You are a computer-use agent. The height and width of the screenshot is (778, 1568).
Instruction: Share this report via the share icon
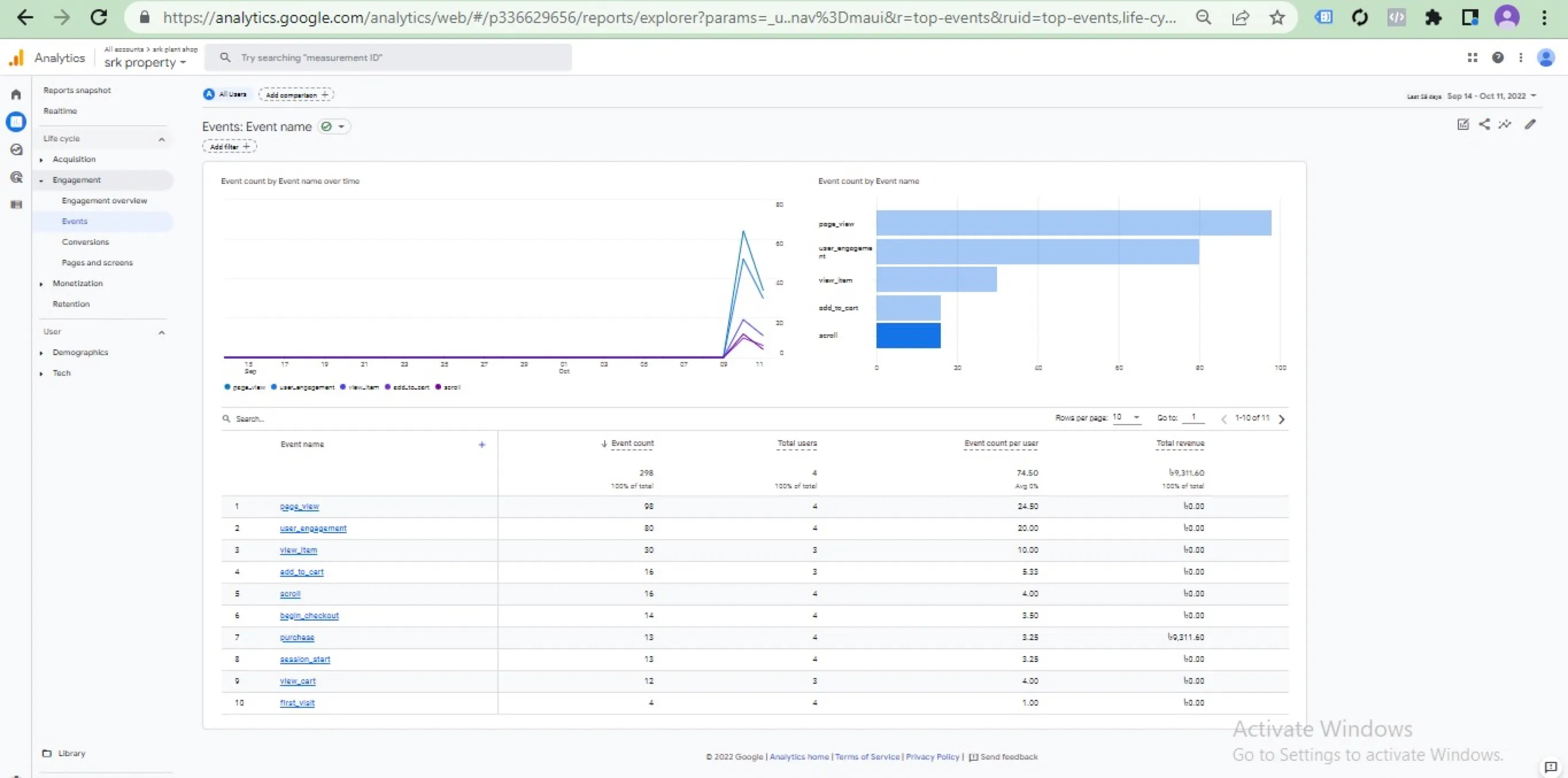pos(1485,124)
